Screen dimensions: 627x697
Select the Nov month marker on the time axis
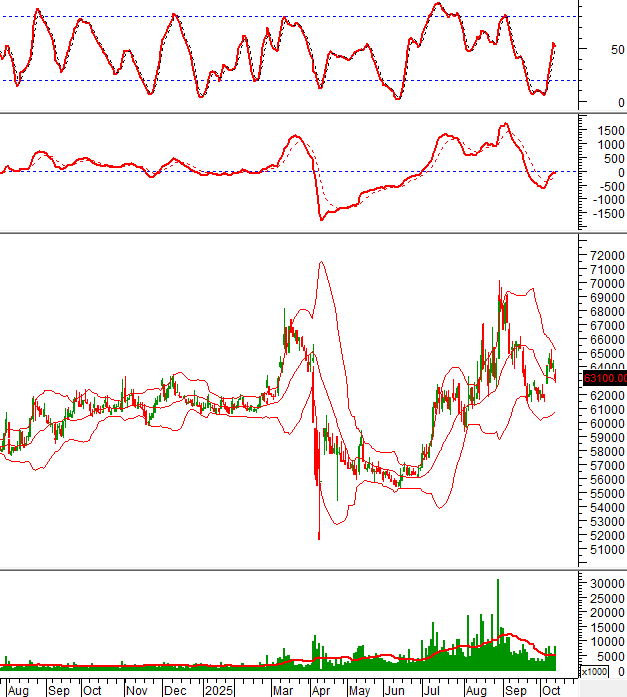click(138, 690)
